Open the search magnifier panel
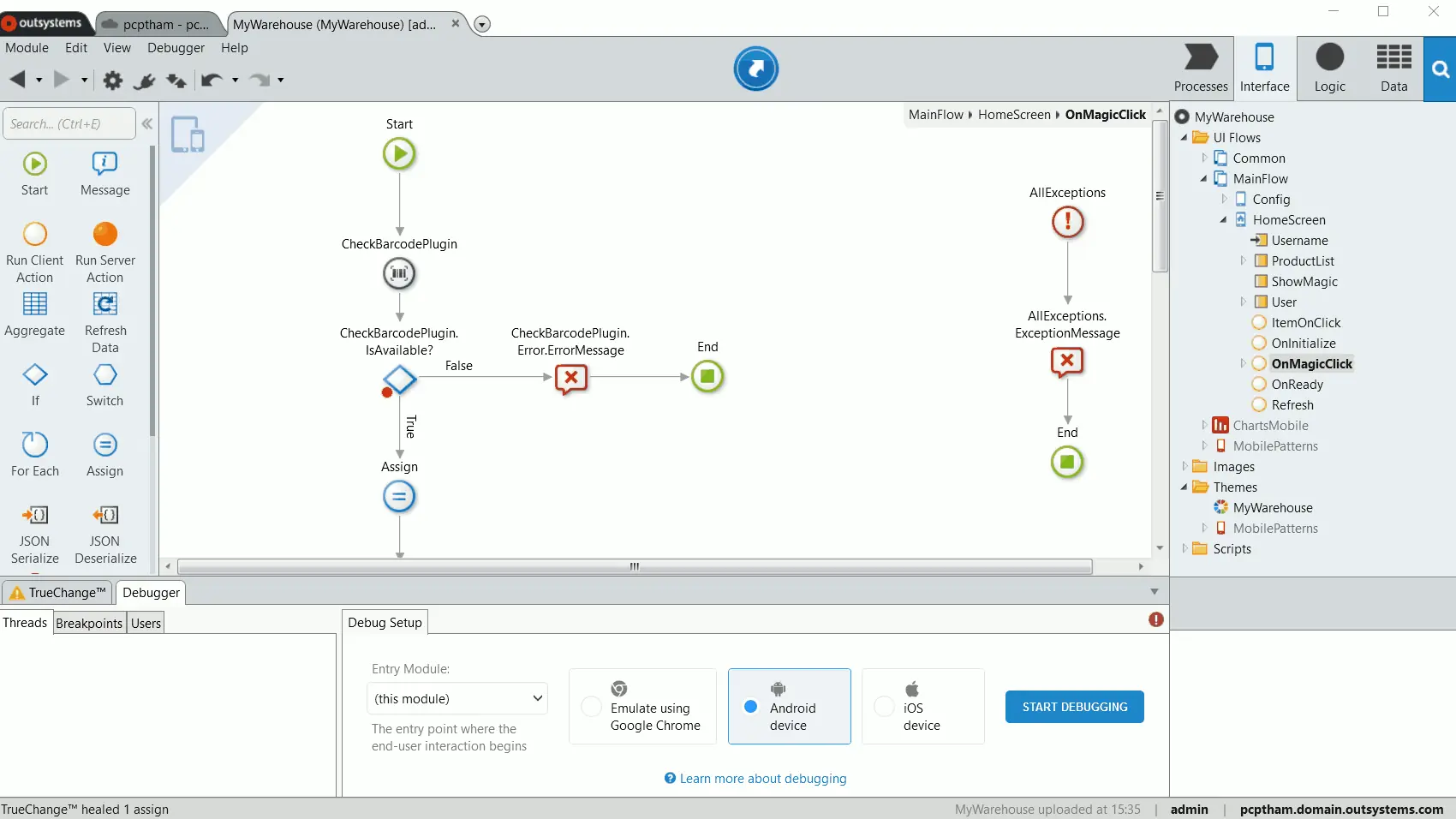Screen dimensions: 1456x819 click(x=1441, y=69)
